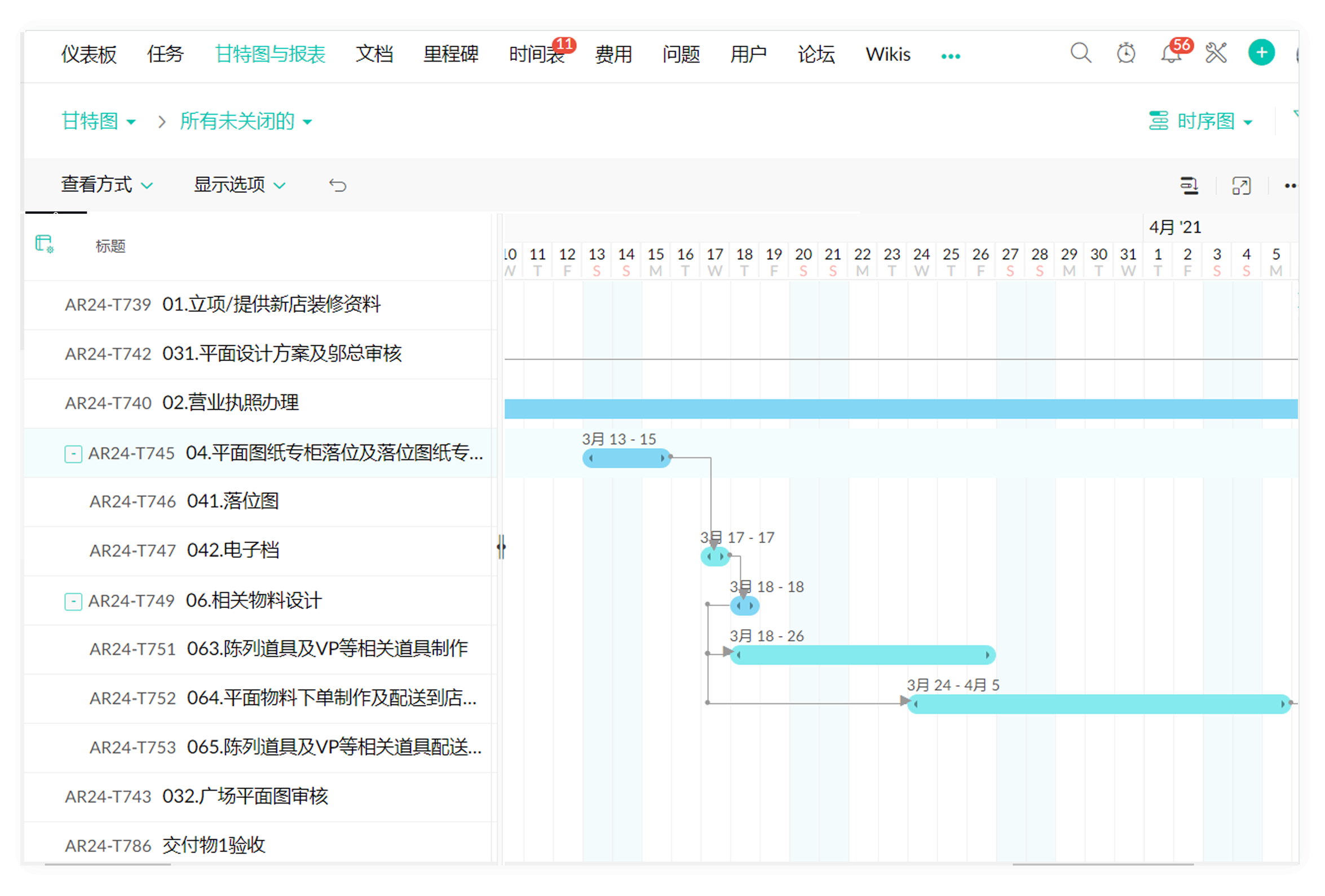Viewport: 1325px width, 896px height.
Task: Collapse the AR24-T749 相关物料设计 group
Action: [73, 601]
